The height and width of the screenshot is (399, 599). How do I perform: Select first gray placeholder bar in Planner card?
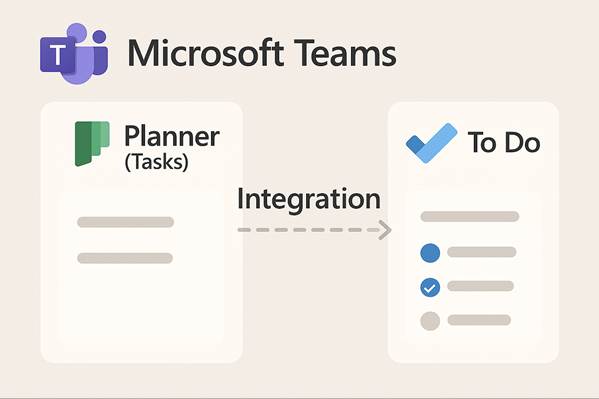125,222
